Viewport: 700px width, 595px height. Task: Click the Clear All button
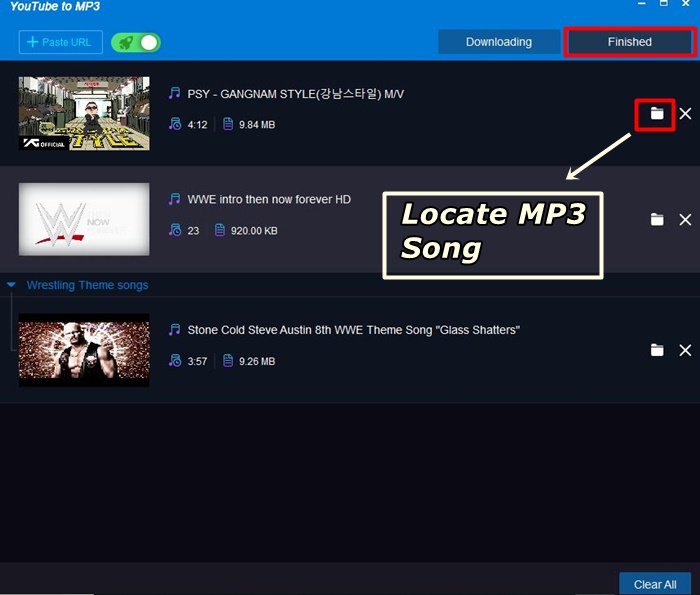655,584
